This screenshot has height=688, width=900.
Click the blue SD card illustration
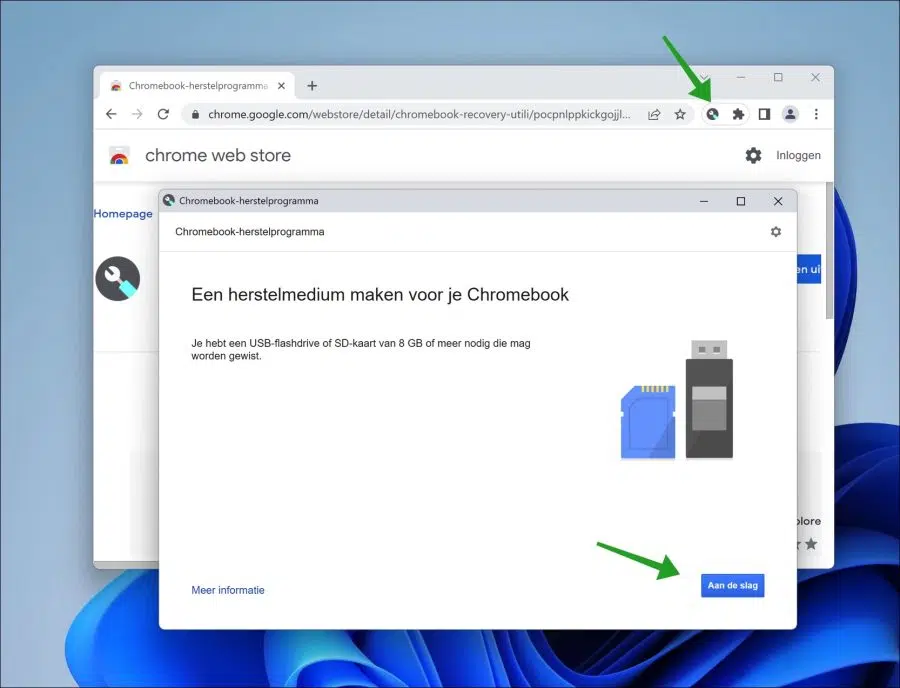[648, 422]
